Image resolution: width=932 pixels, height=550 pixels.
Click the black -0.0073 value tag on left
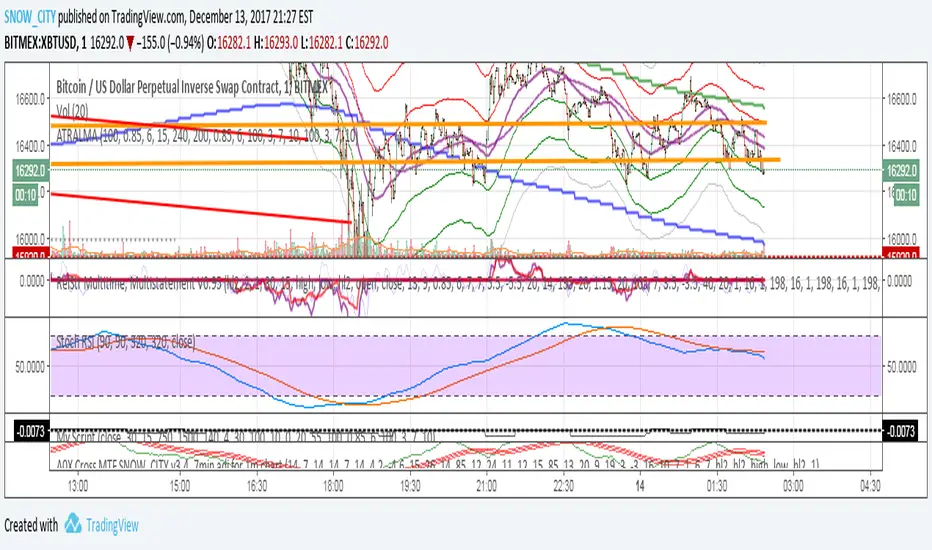[30, 431]
